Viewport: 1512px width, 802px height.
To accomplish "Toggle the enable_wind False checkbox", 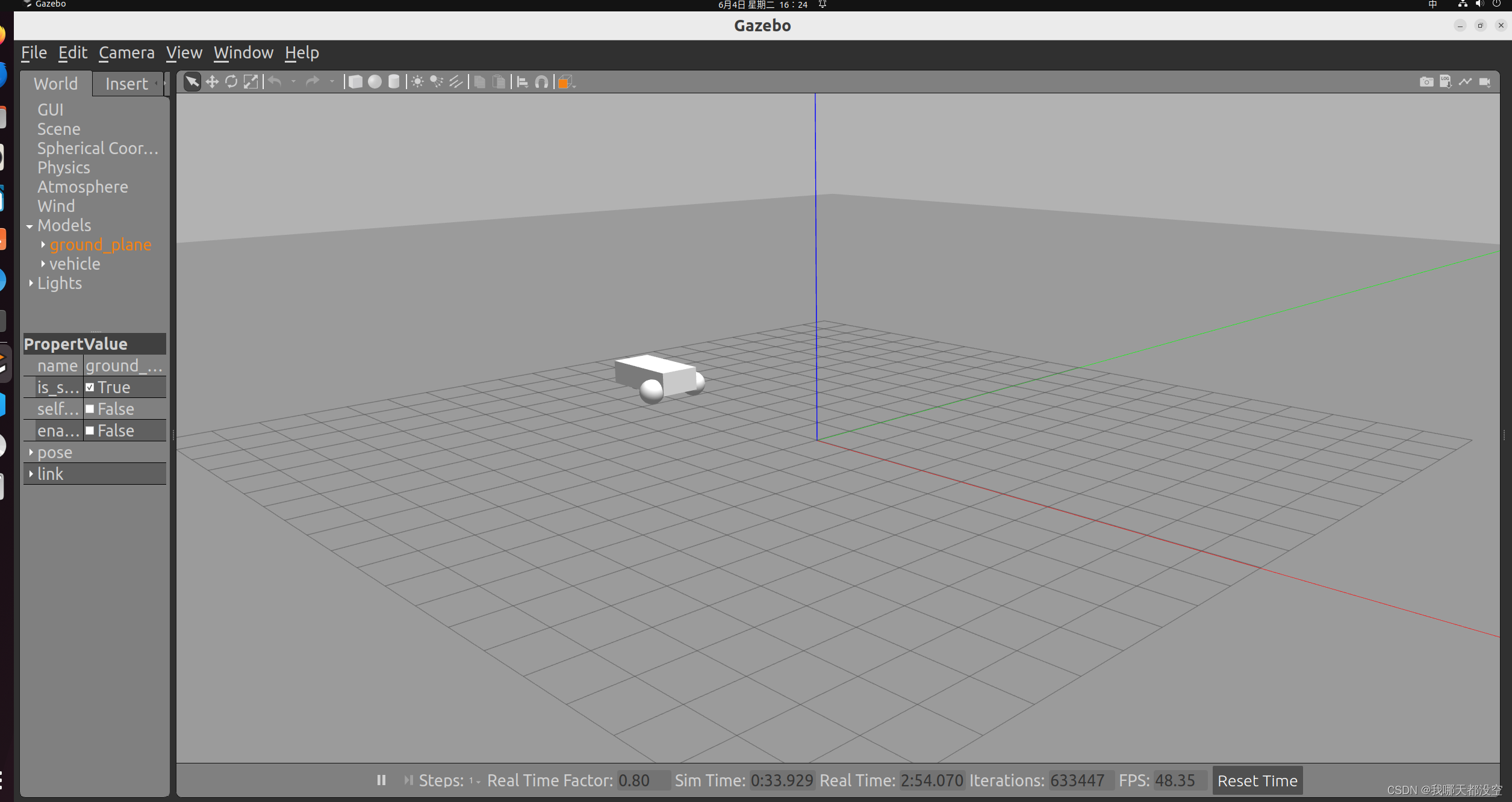I will point(90,431).
